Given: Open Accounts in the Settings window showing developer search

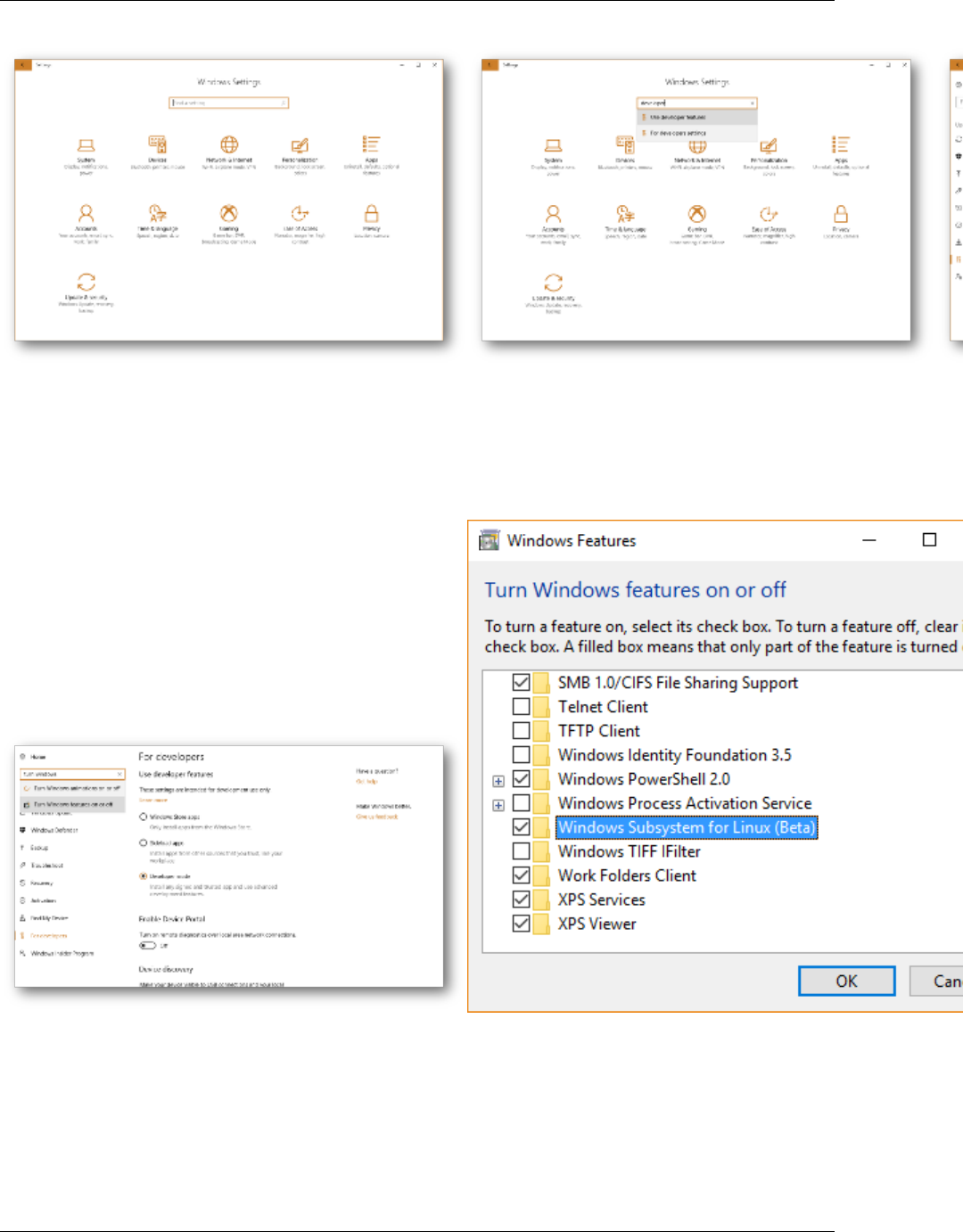Looking at the screenshot, I should click(554, 224).
